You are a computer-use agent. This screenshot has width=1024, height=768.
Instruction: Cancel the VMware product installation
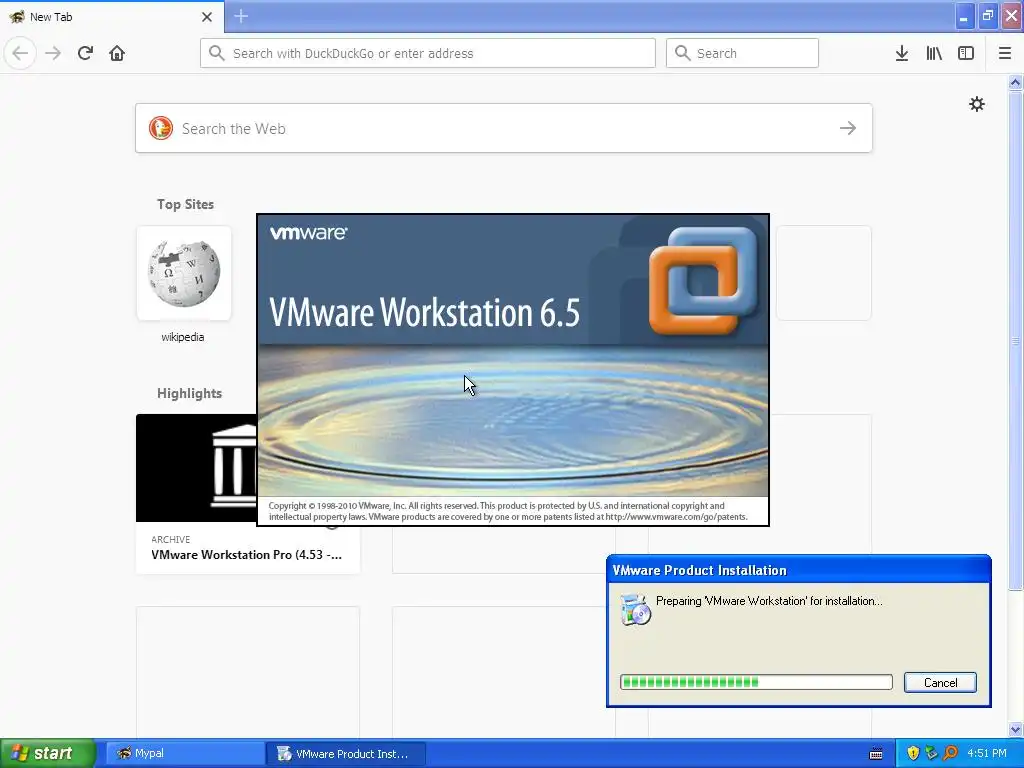point(940,682)
